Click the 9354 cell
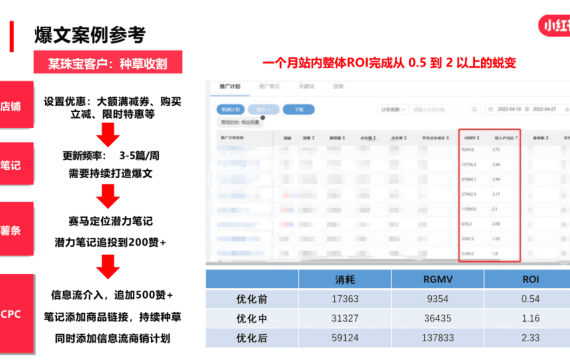The width and height of the screenshot is (570, 360). pyautogui.click(x=438, y=299)
